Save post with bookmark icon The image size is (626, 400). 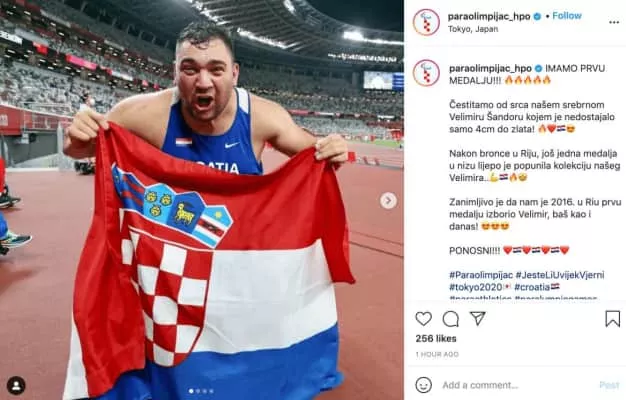tap(612, 319)
